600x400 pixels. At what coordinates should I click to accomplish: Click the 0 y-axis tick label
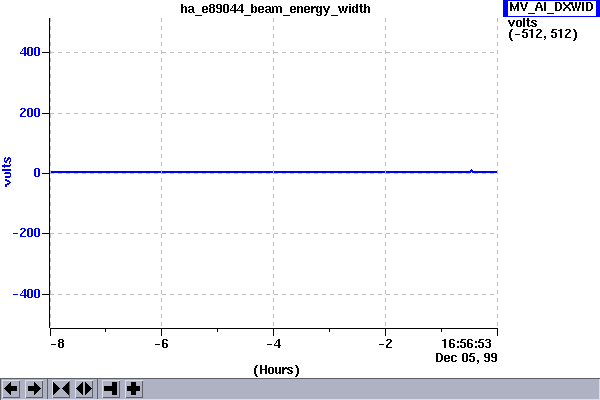pyautogui.click(x=35, y=173)
